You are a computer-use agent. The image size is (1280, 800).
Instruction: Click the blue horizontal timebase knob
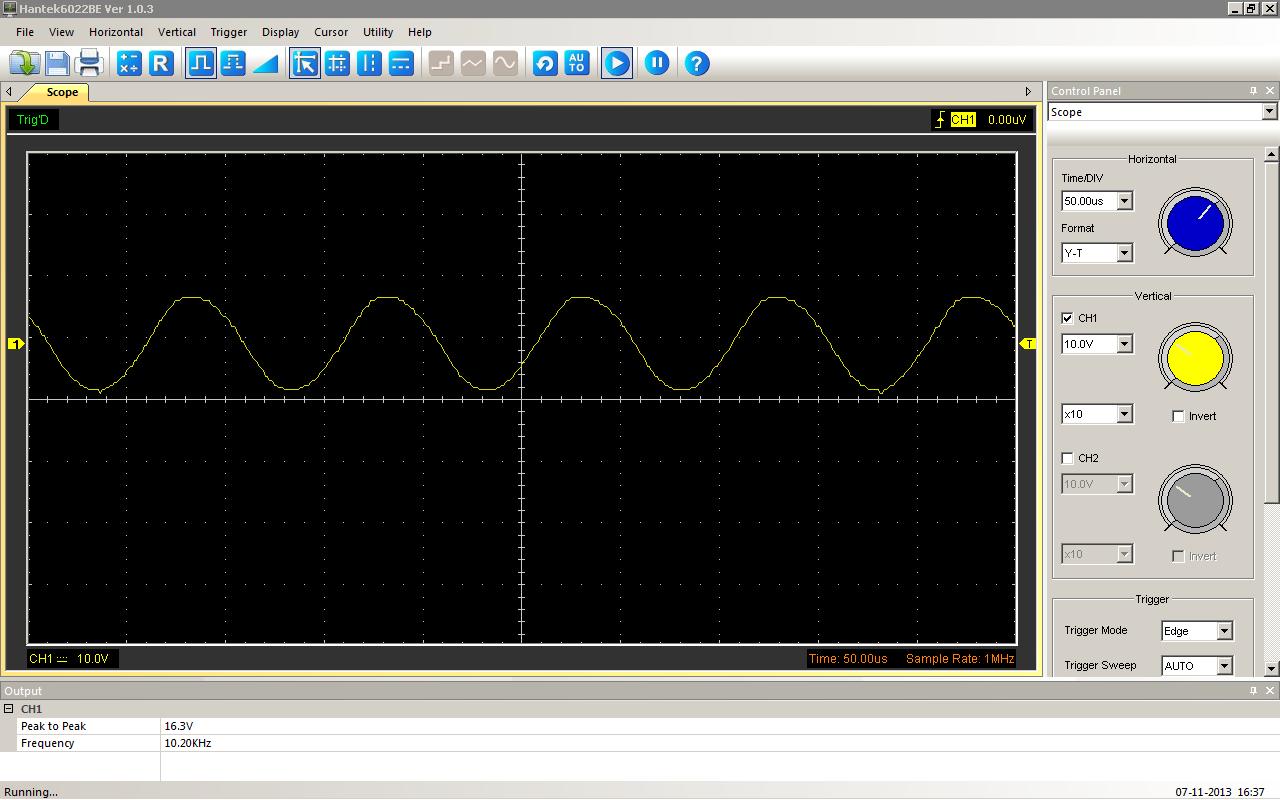pyautogui.click(x=1195, y=223)
